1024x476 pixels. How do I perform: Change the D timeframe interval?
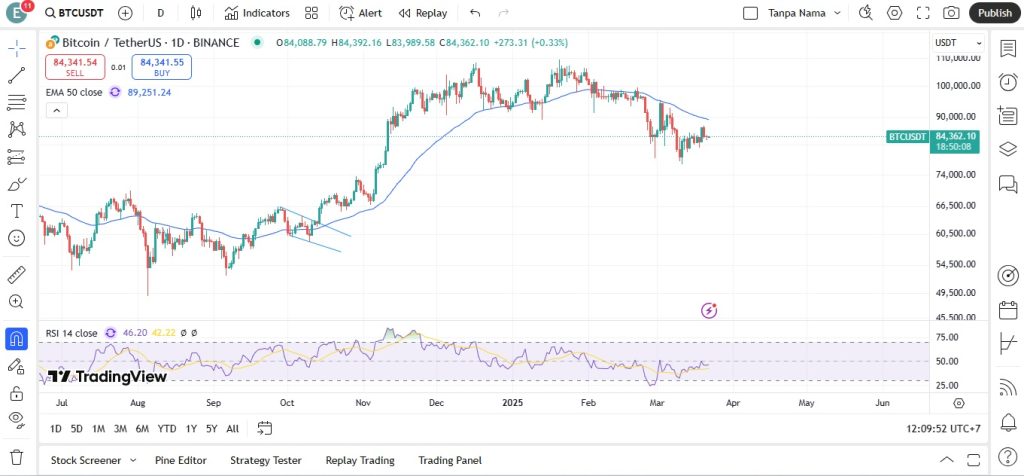tap(161, 13)
